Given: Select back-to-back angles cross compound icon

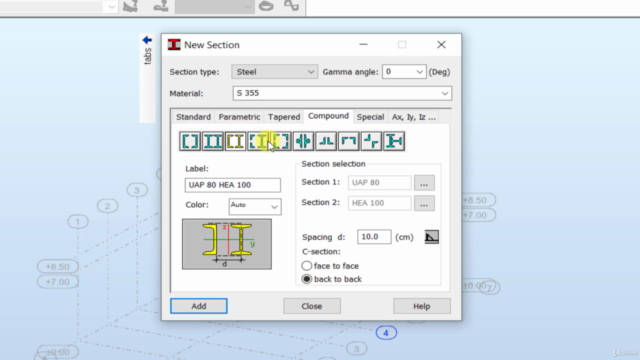Looking at the screenshot, I should point(303,141).
